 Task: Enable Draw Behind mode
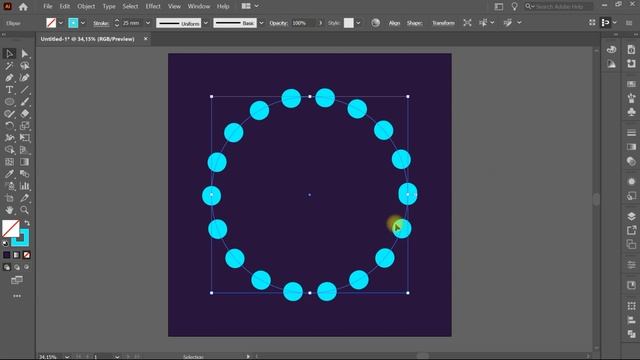tap(17, 267)
